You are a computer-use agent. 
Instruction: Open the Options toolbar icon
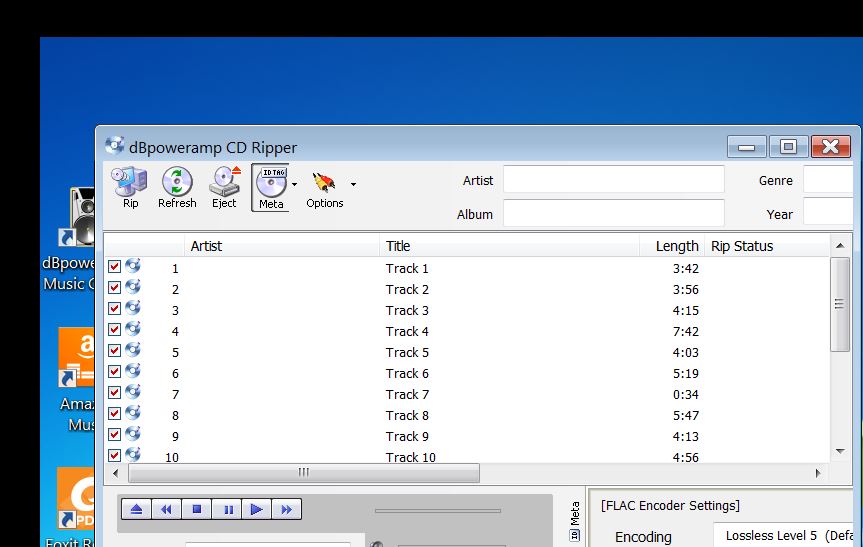click(324, 187)
